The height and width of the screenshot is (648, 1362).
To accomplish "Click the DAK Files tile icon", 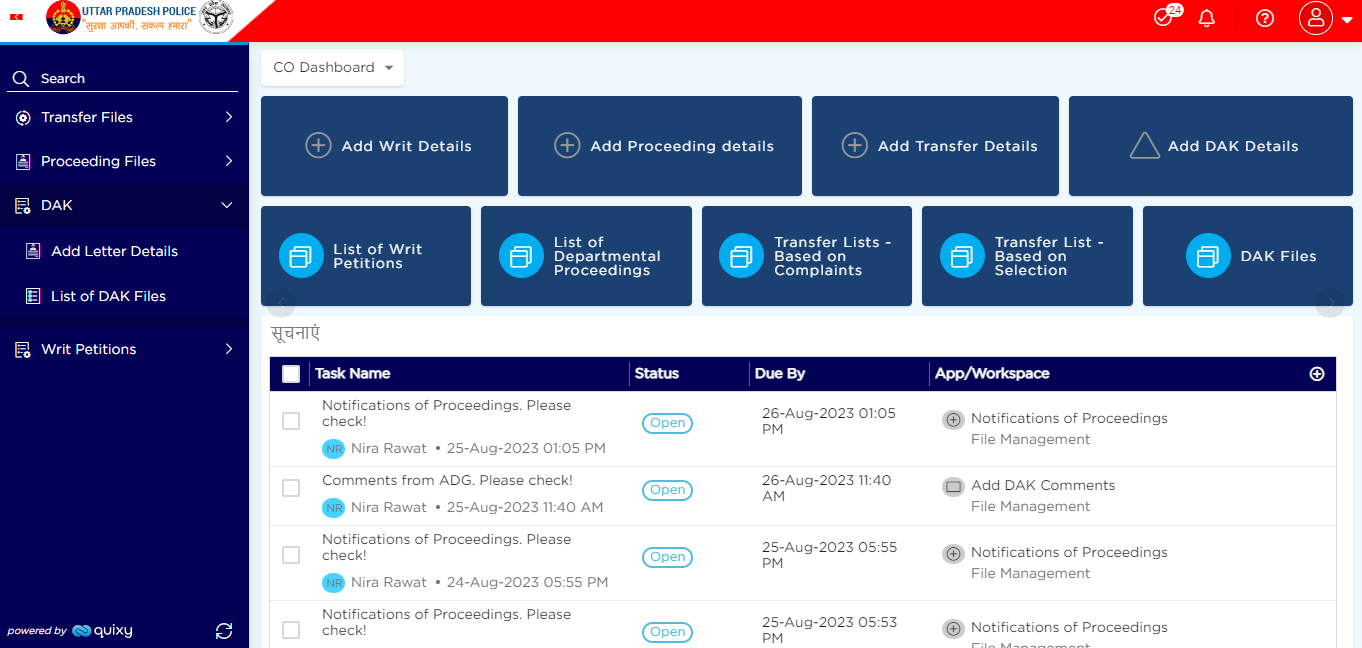I will click(x=1208, y=255).
